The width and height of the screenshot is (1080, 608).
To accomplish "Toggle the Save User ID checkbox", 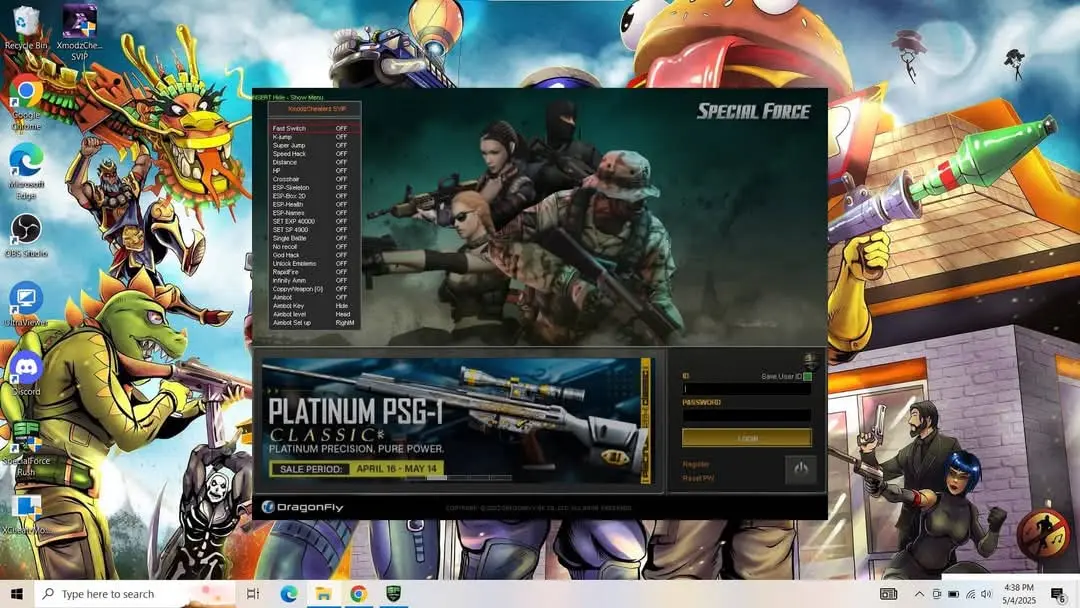I will (808, 377).
